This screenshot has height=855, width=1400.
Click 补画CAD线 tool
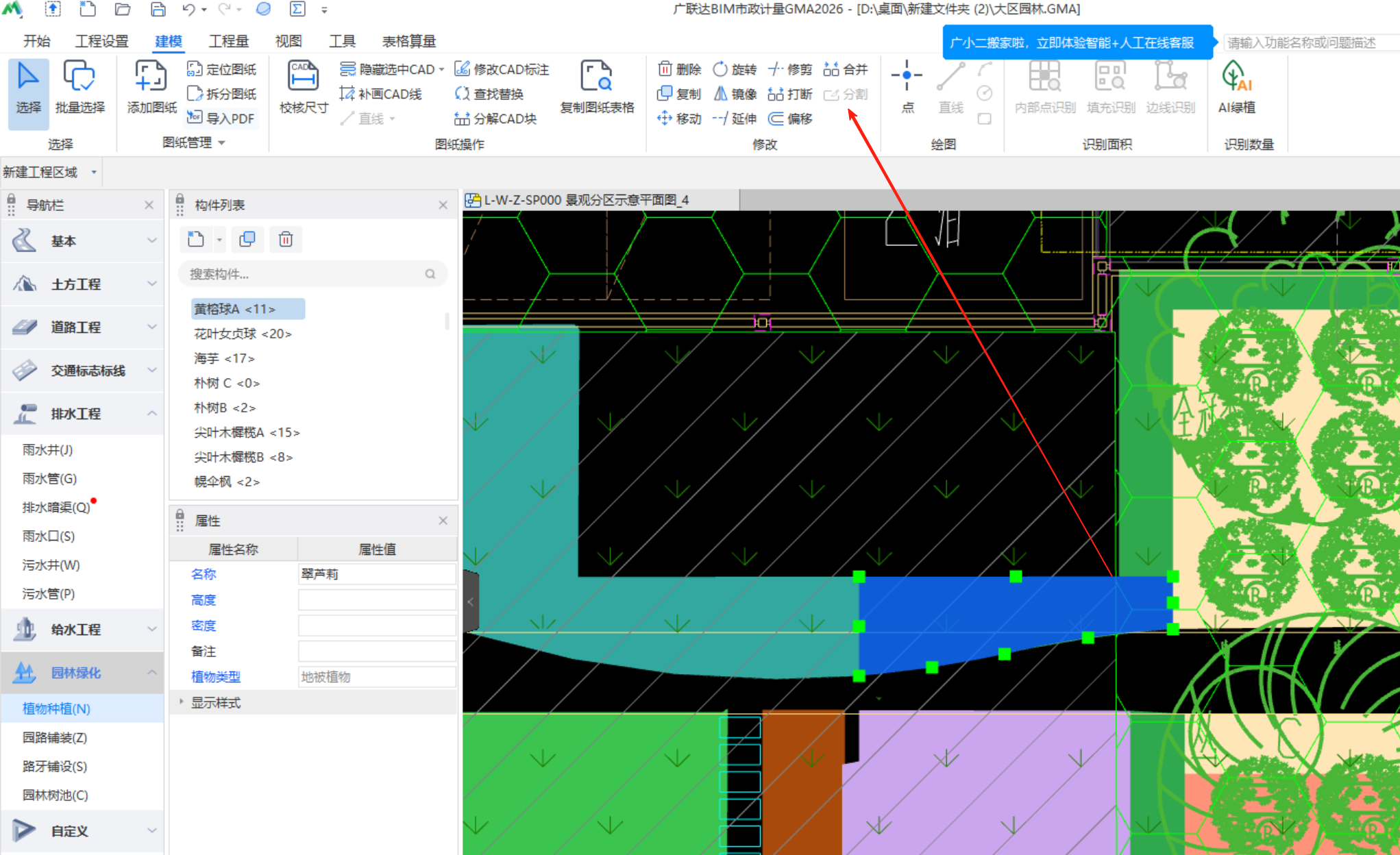pyautogui.click(x=381, y=94)
